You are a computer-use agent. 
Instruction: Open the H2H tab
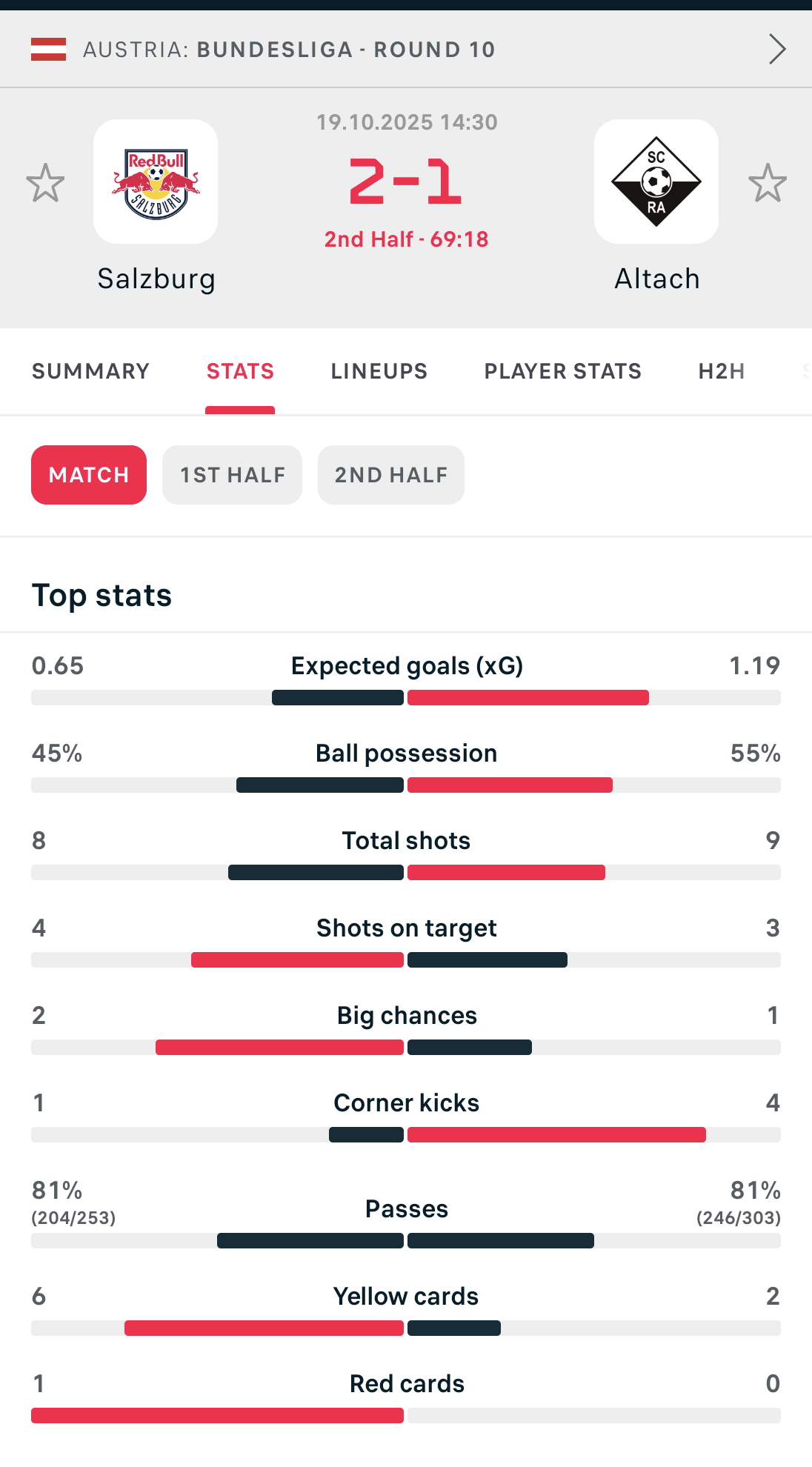pyautogui.click(x=721, y=371)
